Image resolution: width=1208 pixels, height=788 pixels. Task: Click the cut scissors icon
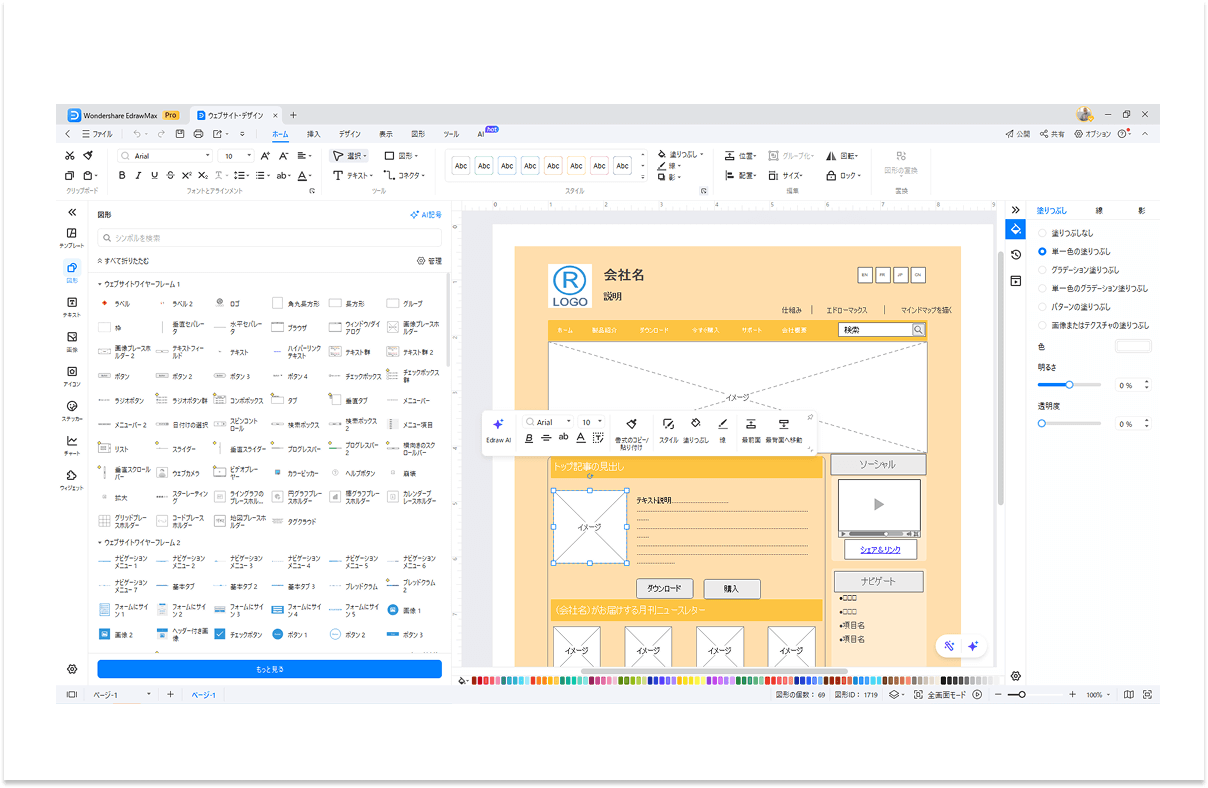70,156
